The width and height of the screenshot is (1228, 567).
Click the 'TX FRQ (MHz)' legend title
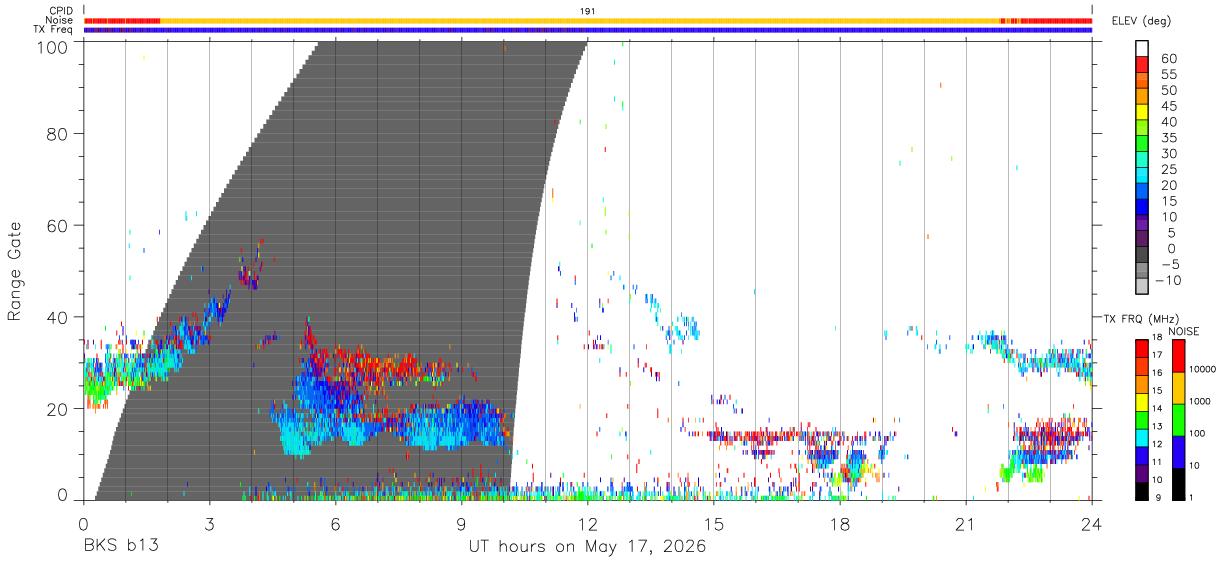[x=1141, y=318]
